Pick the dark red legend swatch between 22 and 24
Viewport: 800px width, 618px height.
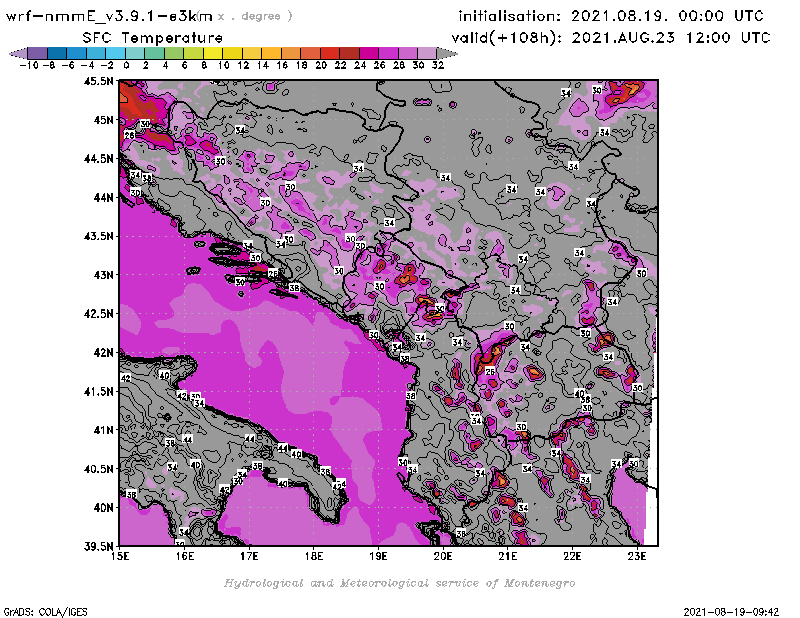pyautogui.click(x=349, y=53)
